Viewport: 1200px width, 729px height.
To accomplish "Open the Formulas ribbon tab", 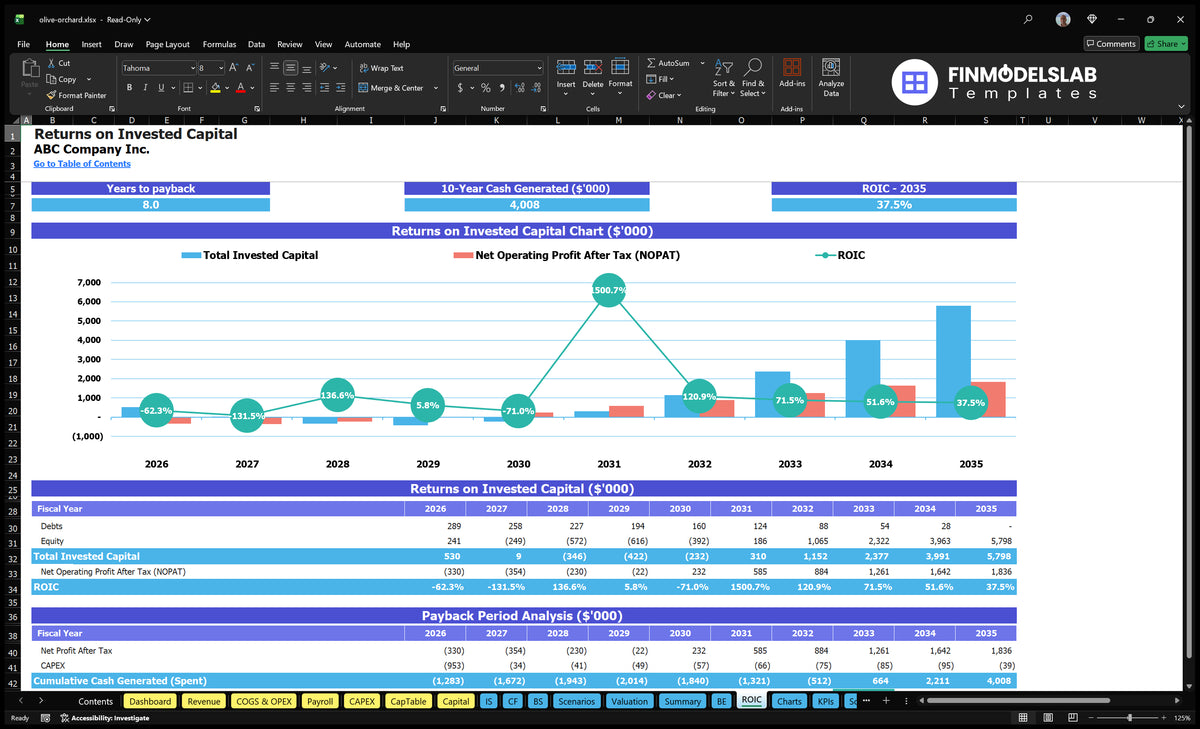I will 219,44.
